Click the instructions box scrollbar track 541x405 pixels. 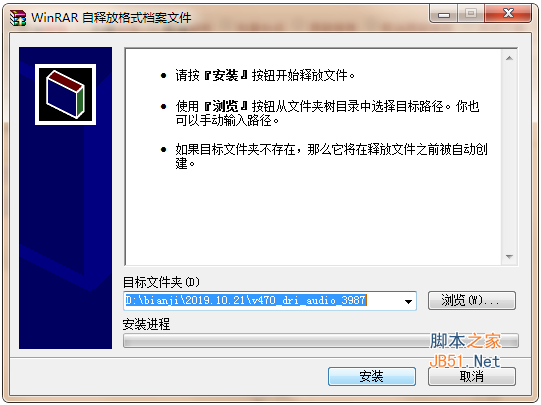click(509, 157)
